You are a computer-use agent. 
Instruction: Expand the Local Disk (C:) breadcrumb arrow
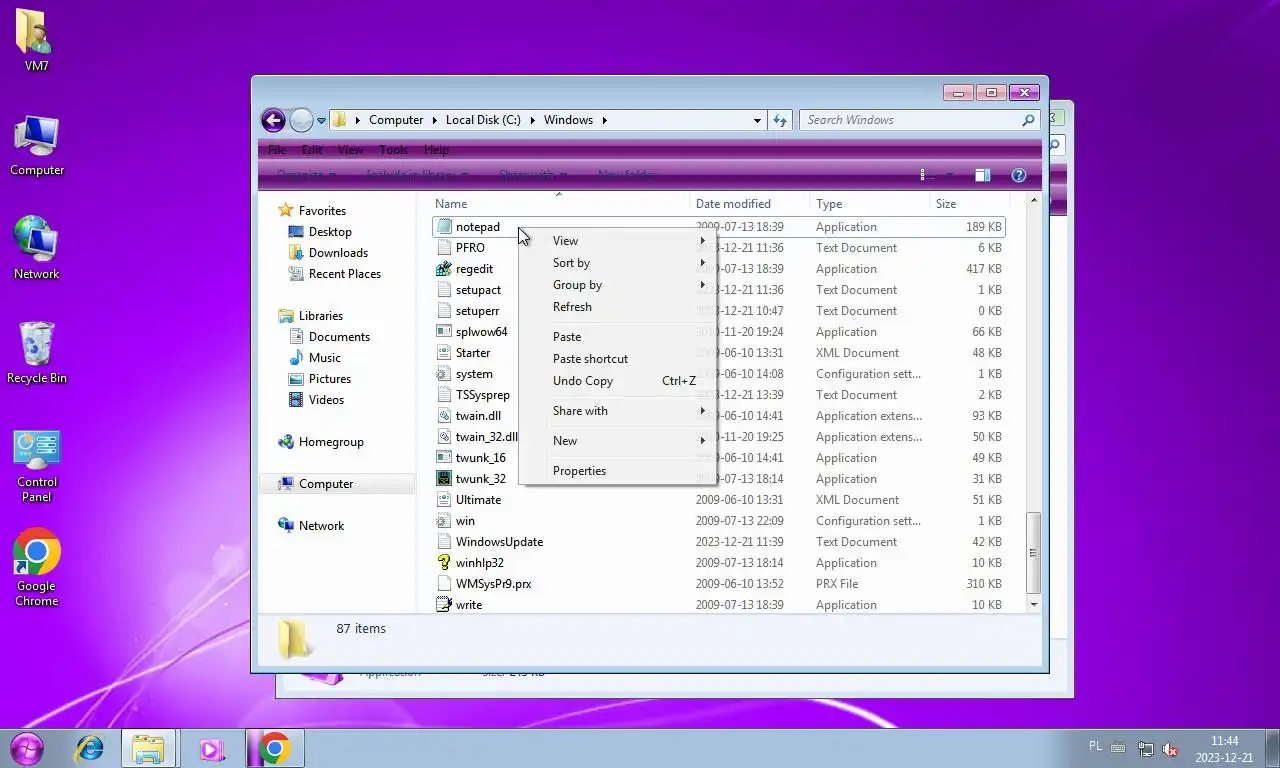[532, 120]
